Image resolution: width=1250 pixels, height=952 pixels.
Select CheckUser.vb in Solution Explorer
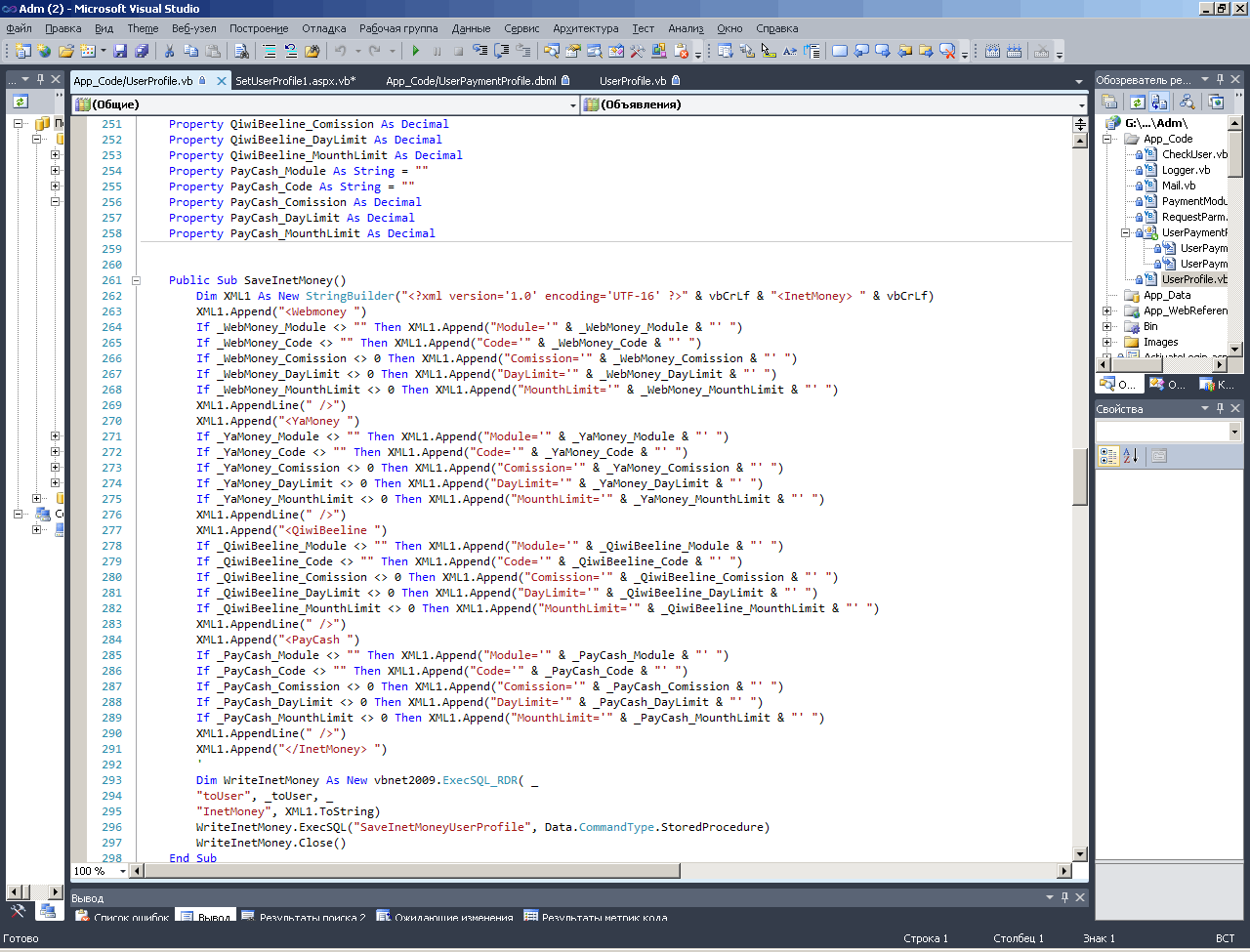pyautogui.click(x=1194, y=154)
